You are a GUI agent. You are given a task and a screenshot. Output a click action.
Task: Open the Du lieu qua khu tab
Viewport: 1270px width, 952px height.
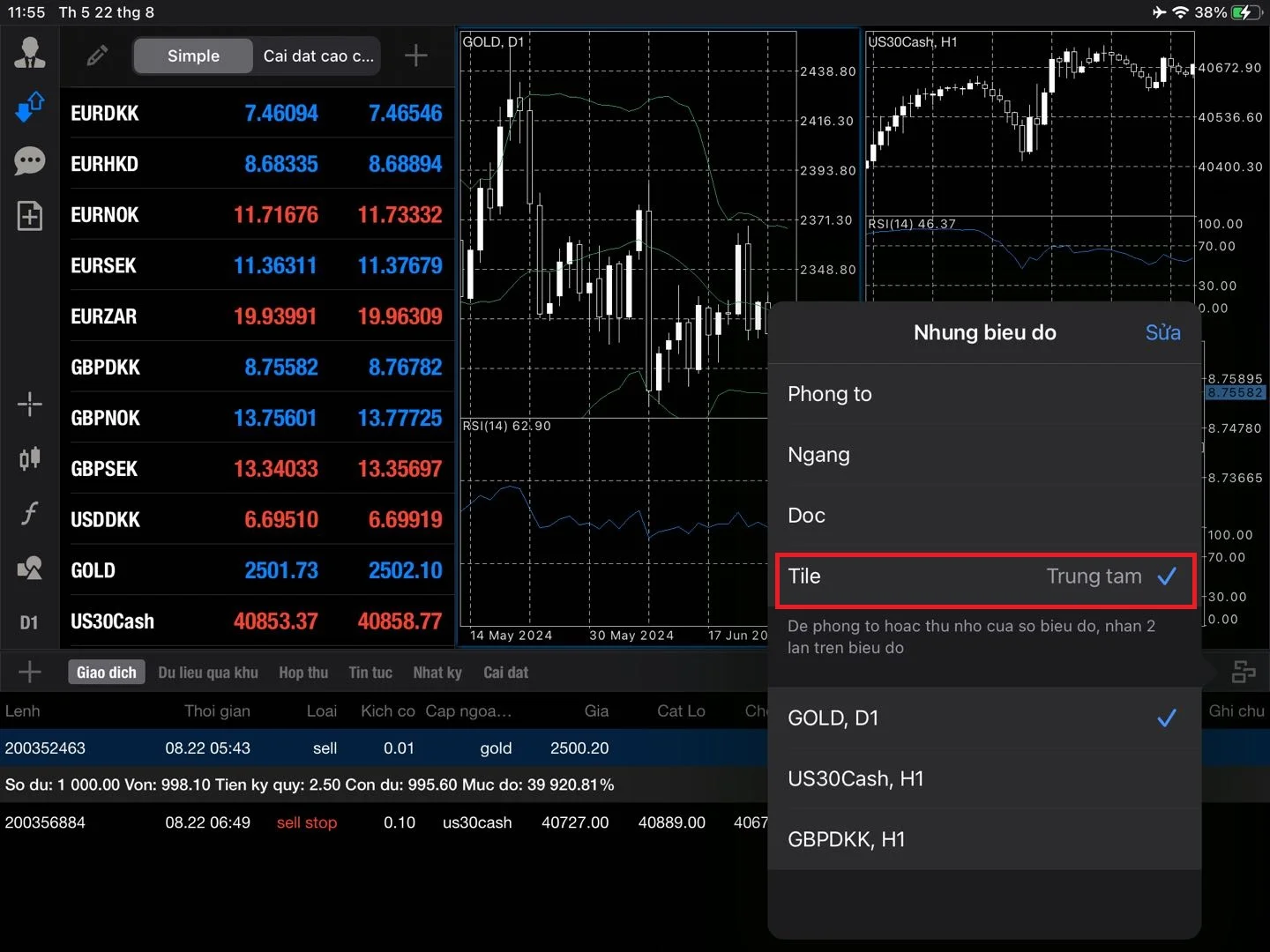pyautogui.click(x=208, y=673)
